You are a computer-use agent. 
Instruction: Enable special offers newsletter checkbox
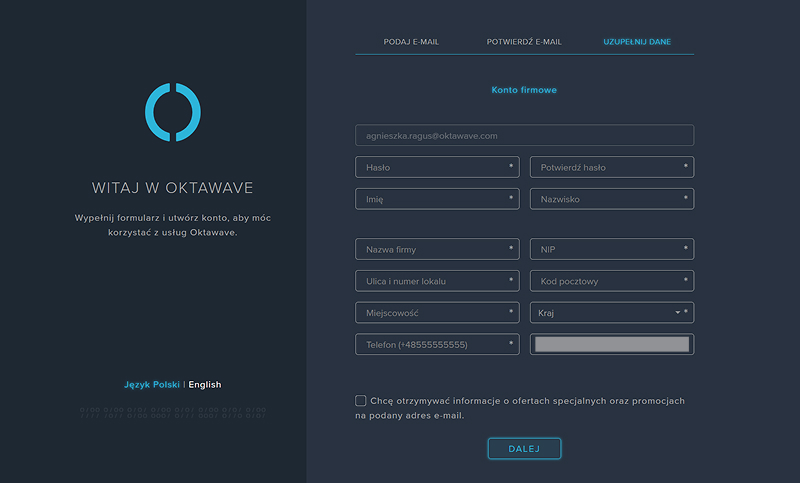tap(361, 401)
